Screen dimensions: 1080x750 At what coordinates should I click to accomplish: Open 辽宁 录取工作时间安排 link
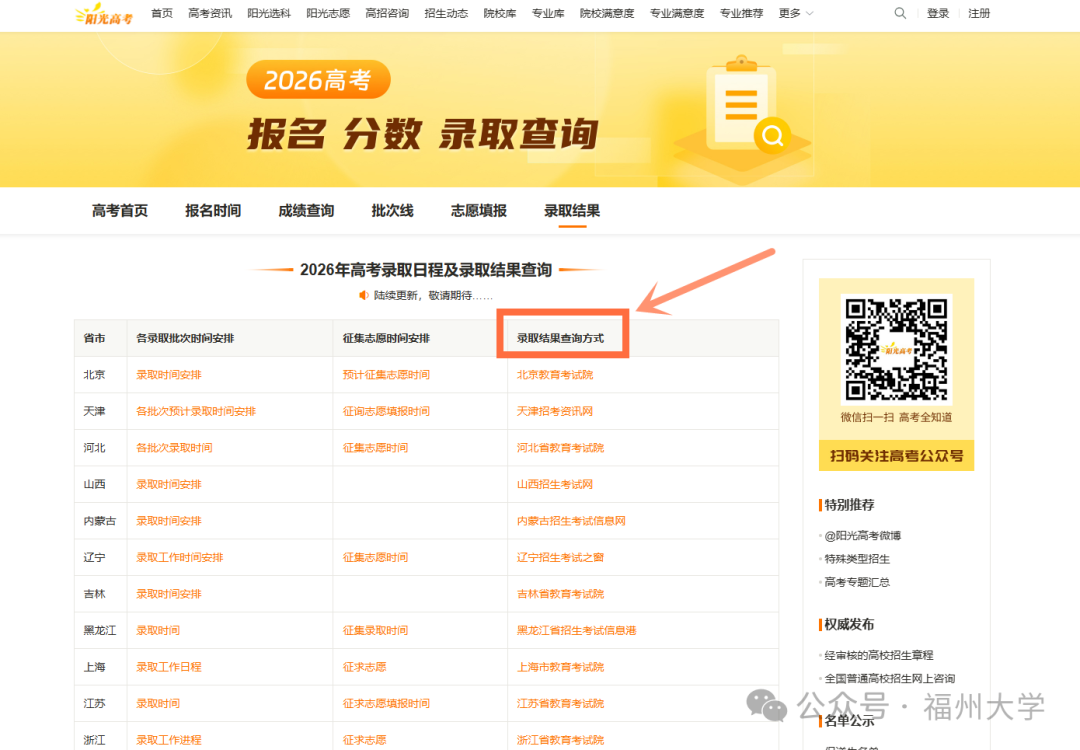(x=180, y=557)
